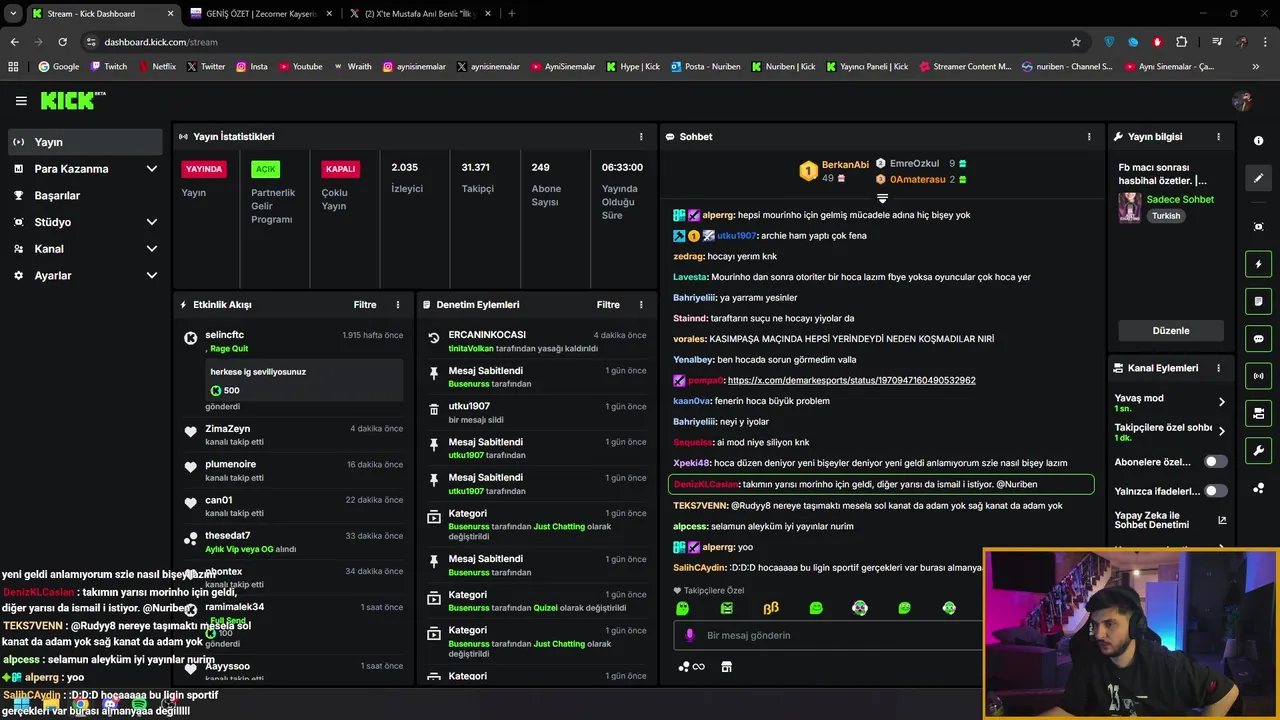Toggle Abonelere özel chat switch
The image size is (1280, 720).
pos(1215,462)
